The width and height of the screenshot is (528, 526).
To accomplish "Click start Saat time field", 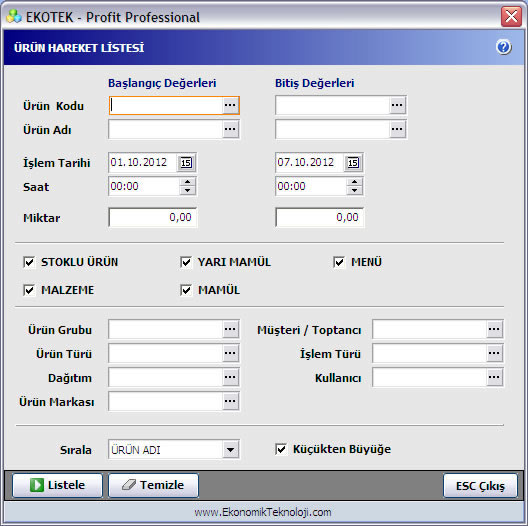I will [145, 186].
